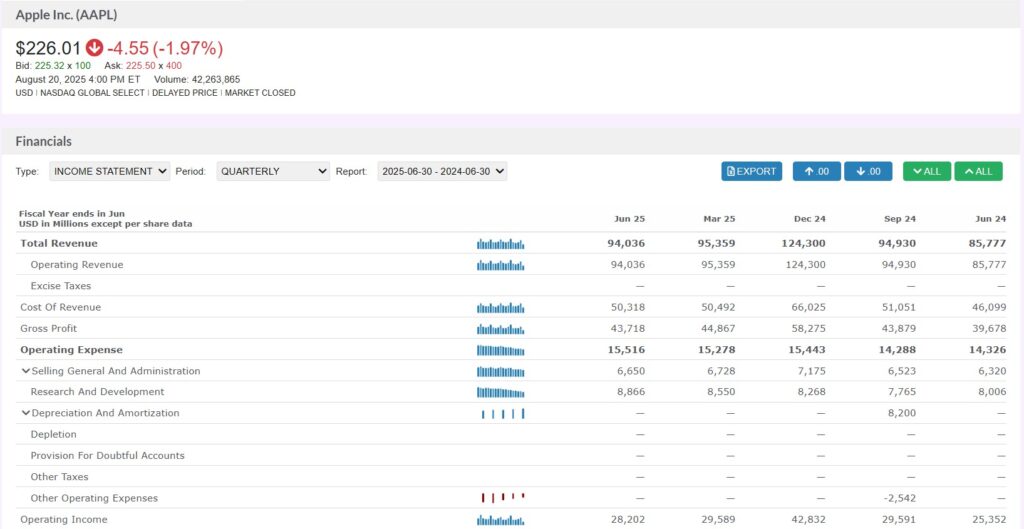Click Cost Of Revenue value 50,318
The image size is (1024, 529).
628,307
